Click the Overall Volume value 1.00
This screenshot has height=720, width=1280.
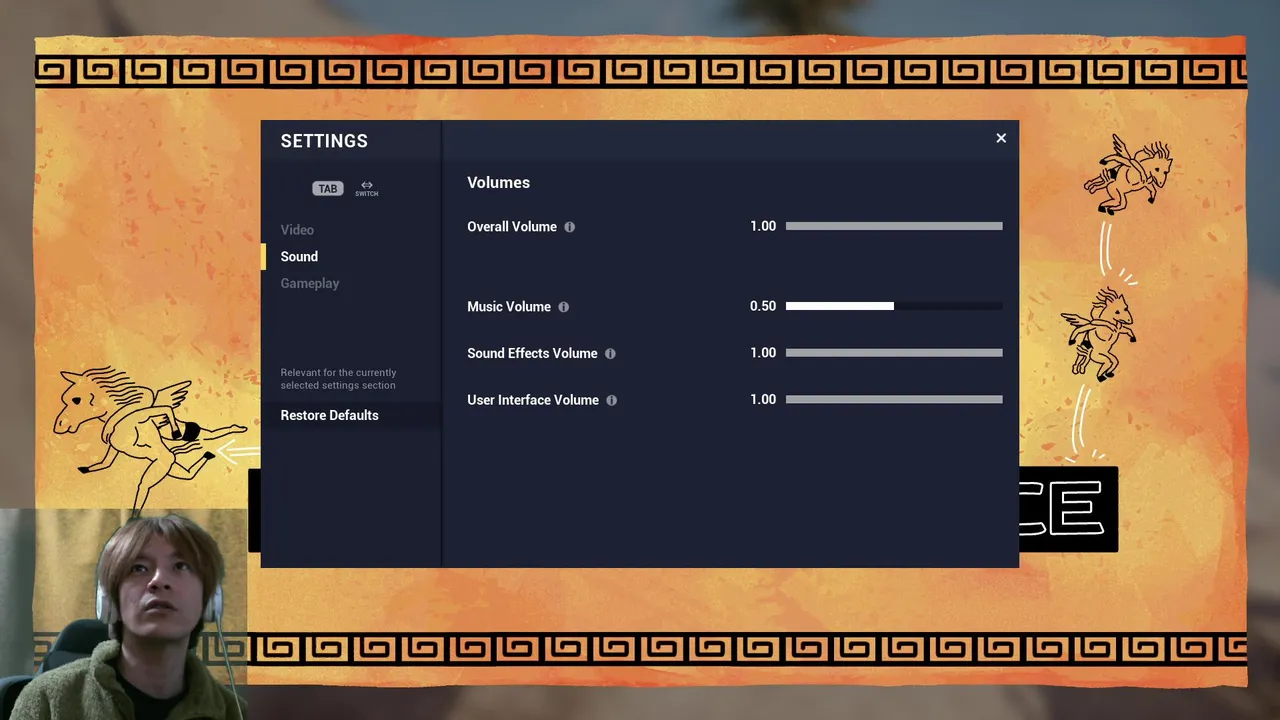tap(763, 226)
